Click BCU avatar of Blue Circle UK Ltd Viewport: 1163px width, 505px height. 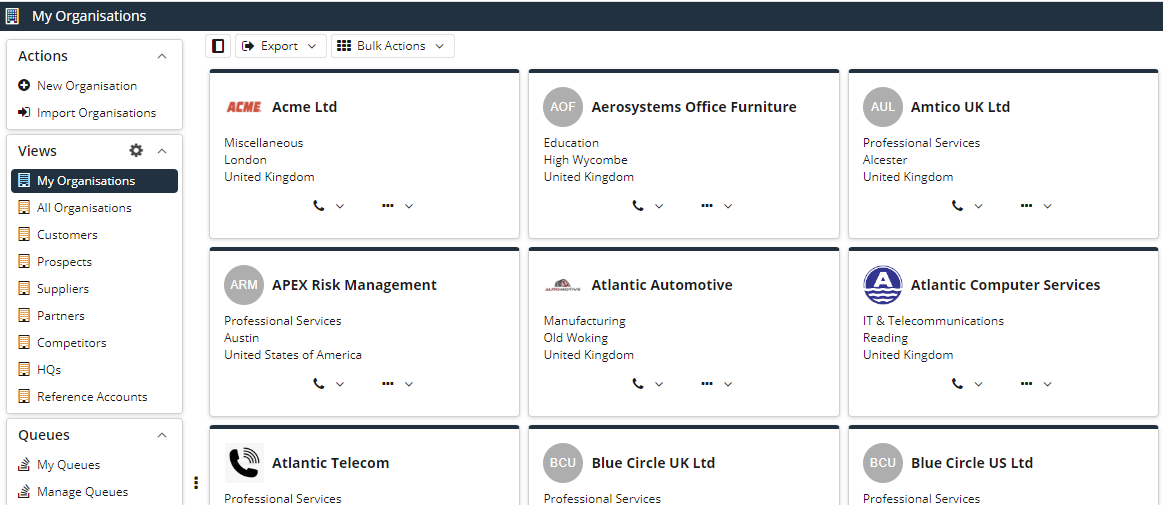coord(563,463)
